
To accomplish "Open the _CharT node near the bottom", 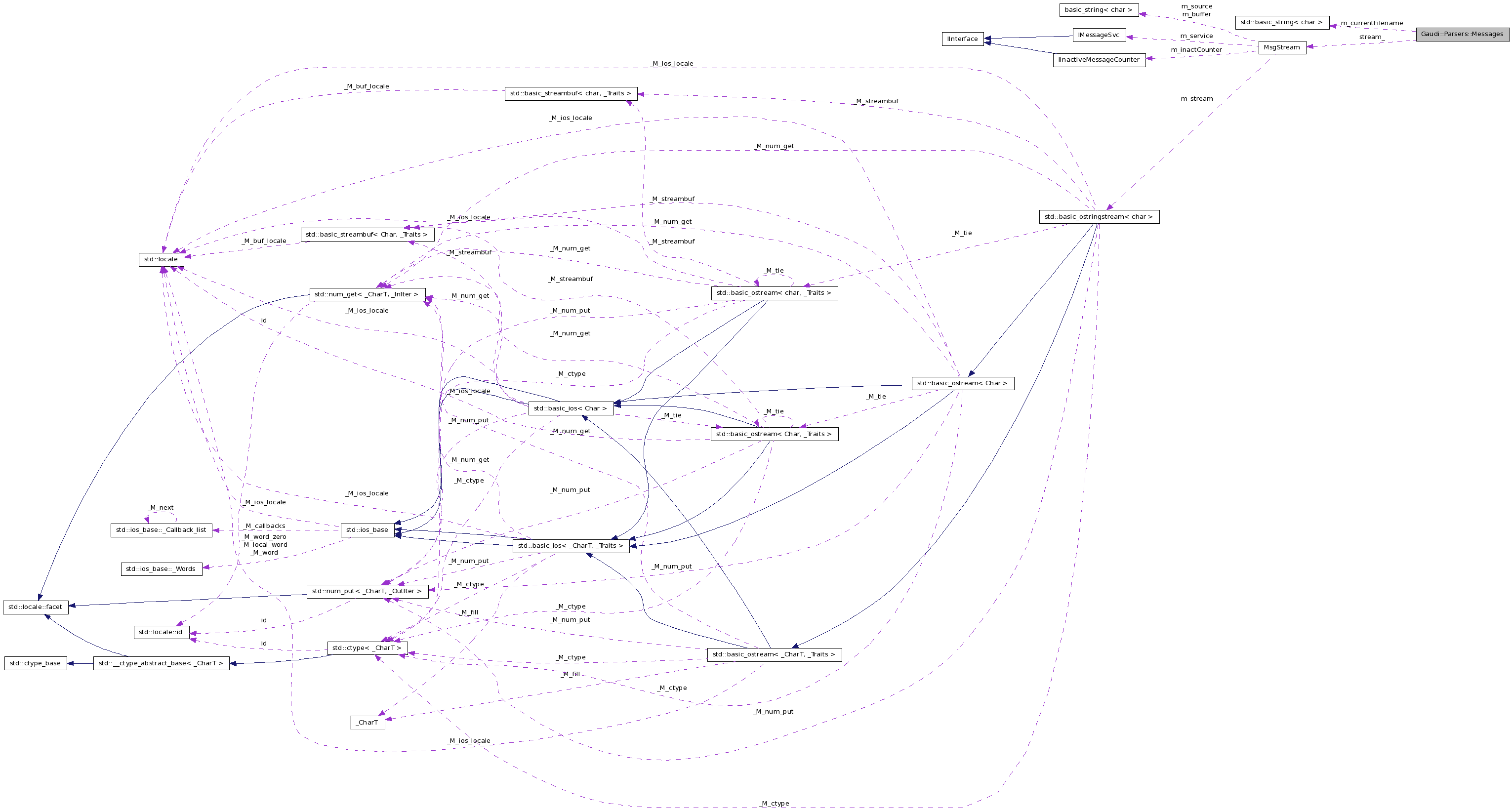I will pyautogui.click(x=367, y=723).
